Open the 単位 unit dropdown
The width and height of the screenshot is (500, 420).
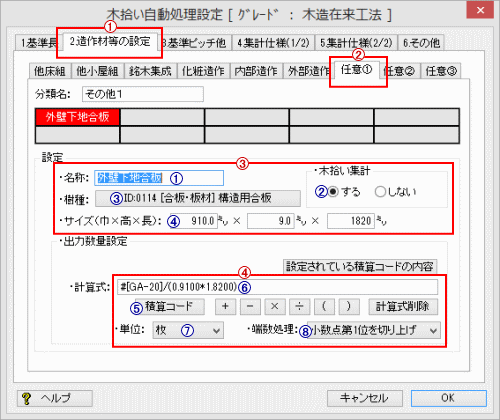[188, 330]
